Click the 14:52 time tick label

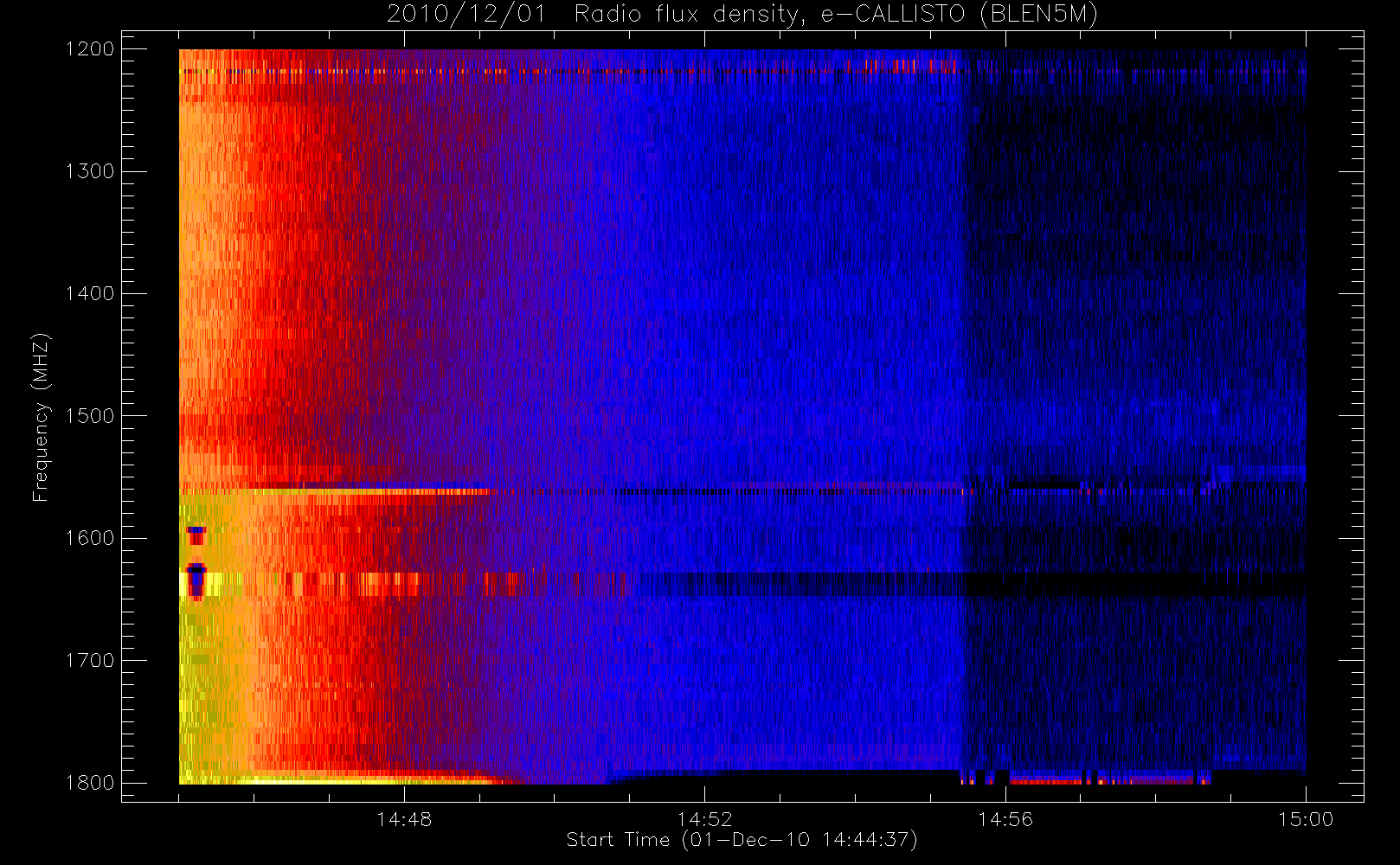704,819
